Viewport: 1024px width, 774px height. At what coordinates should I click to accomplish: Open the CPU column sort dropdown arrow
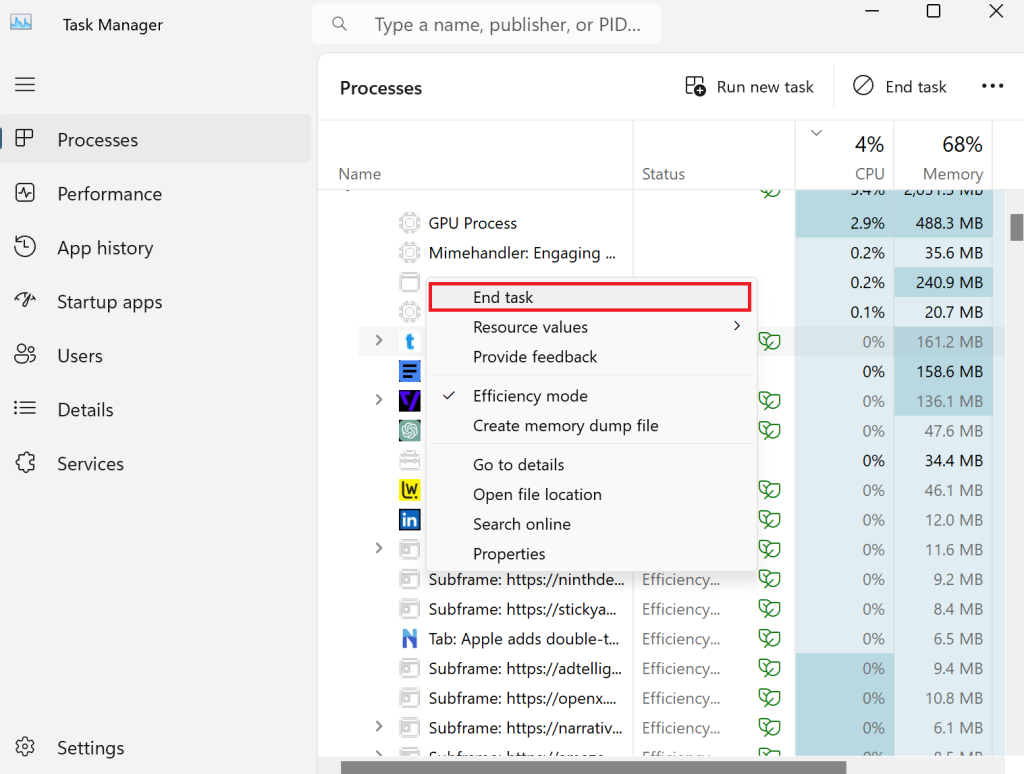point(816,131)
